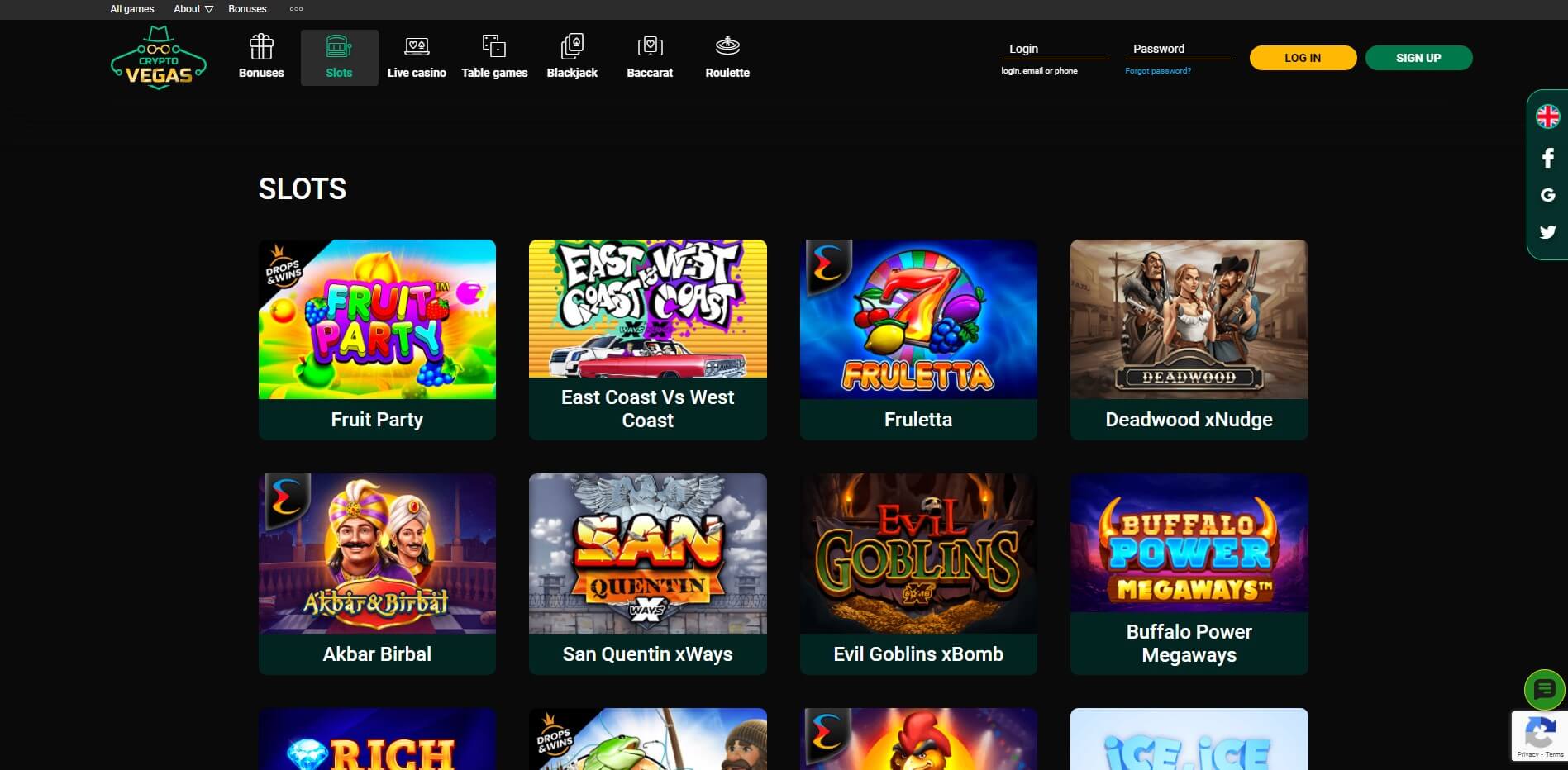Screen dimensions: 1568x770
Task: Open Buffalo Power Megaways game
Action: tap(1189, 573)
